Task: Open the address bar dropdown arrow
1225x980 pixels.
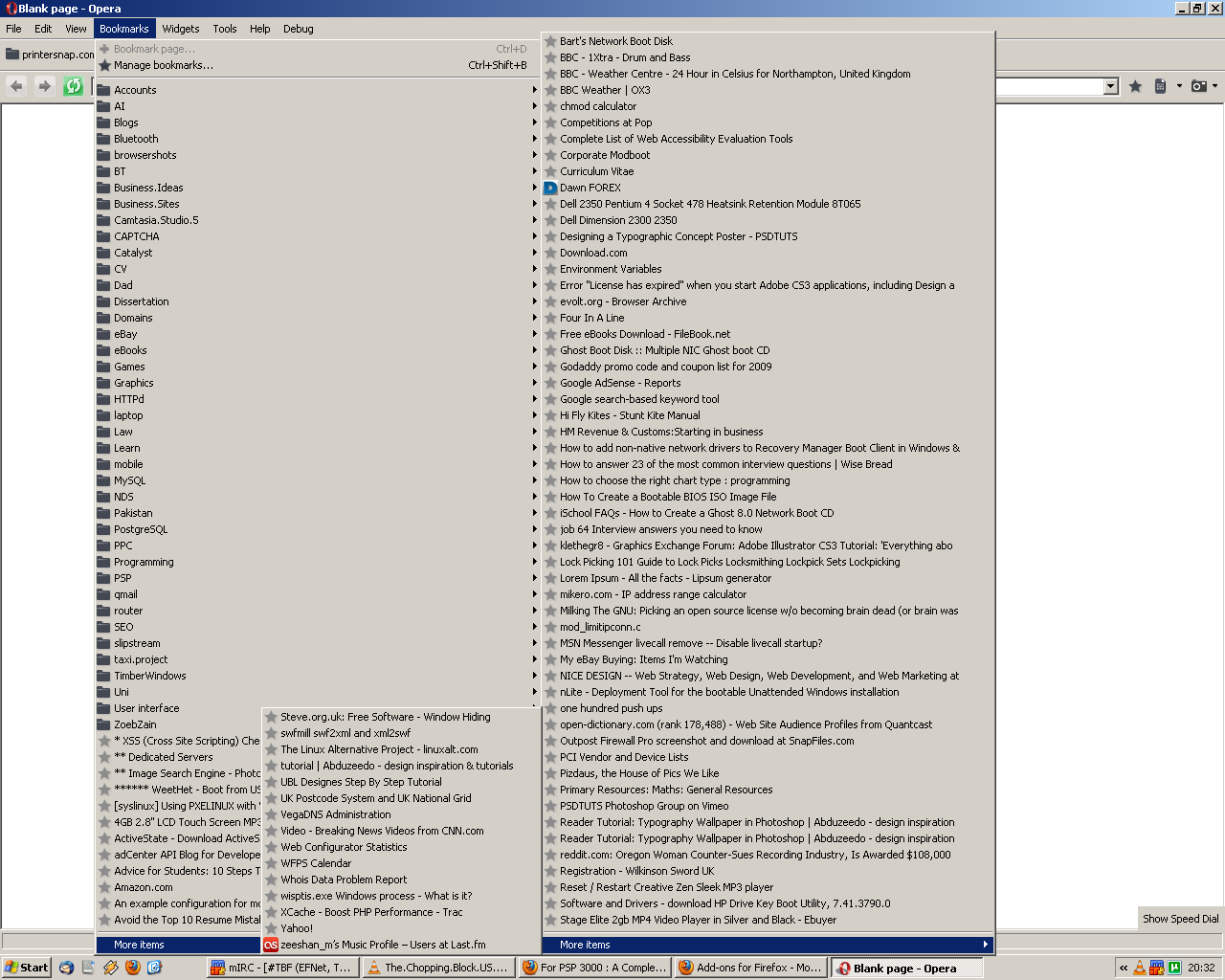Action: (x=1110, y=86)
